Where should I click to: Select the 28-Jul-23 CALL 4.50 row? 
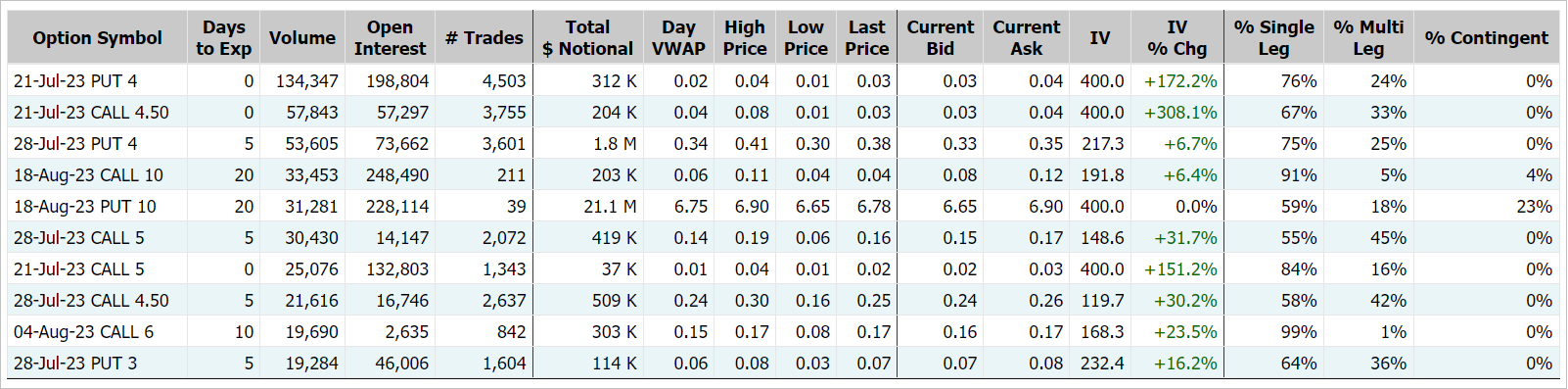783,301
